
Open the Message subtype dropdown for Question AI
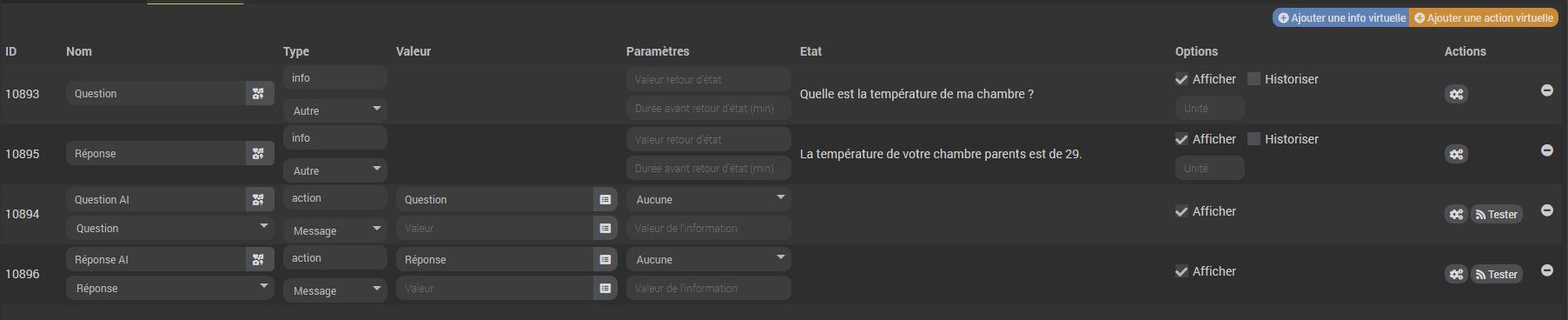tap(335, 230)
